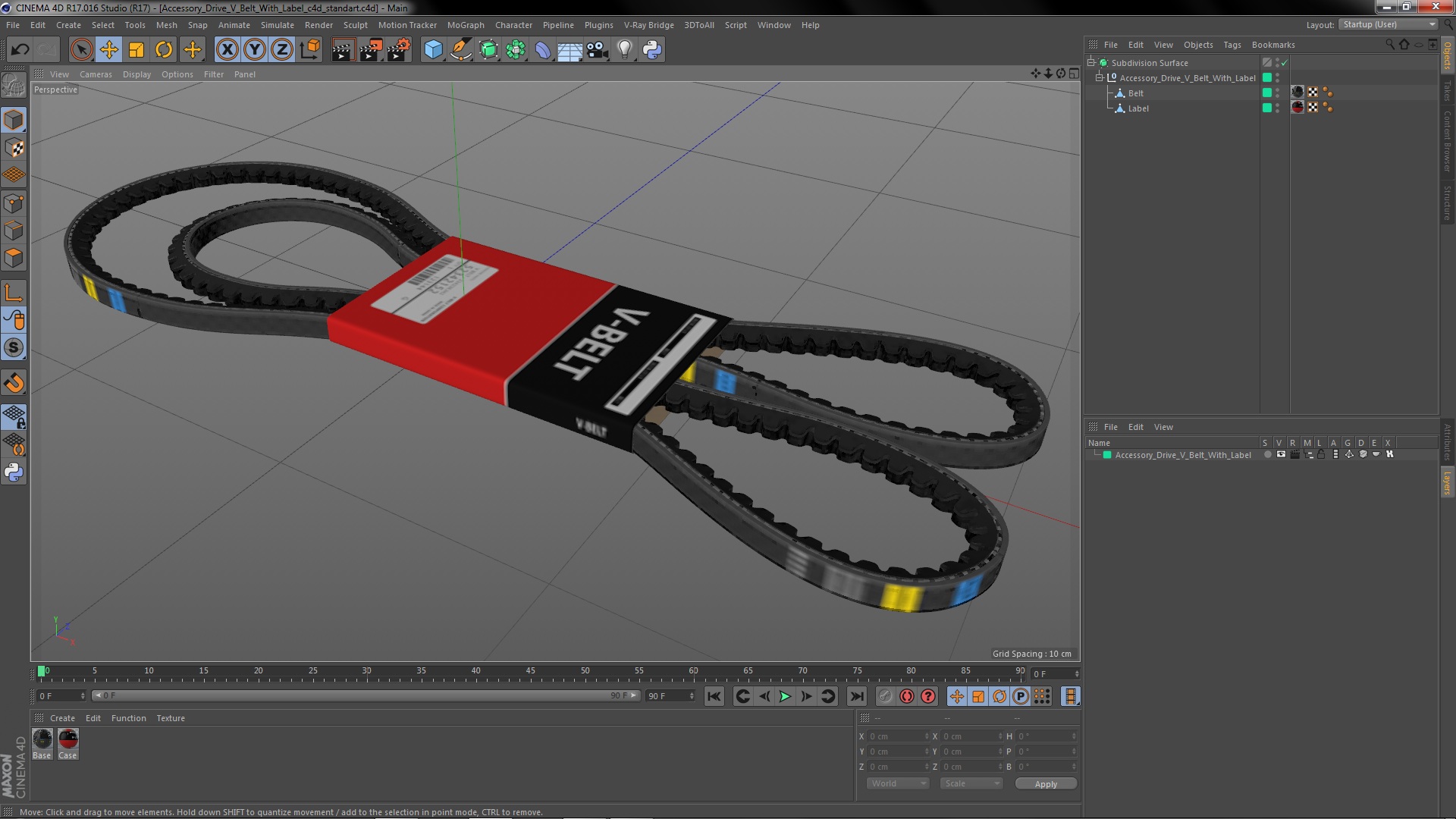Select the Scale tool
The image size is (1456, 819).
pyautogui.click(x=136, y=50)
